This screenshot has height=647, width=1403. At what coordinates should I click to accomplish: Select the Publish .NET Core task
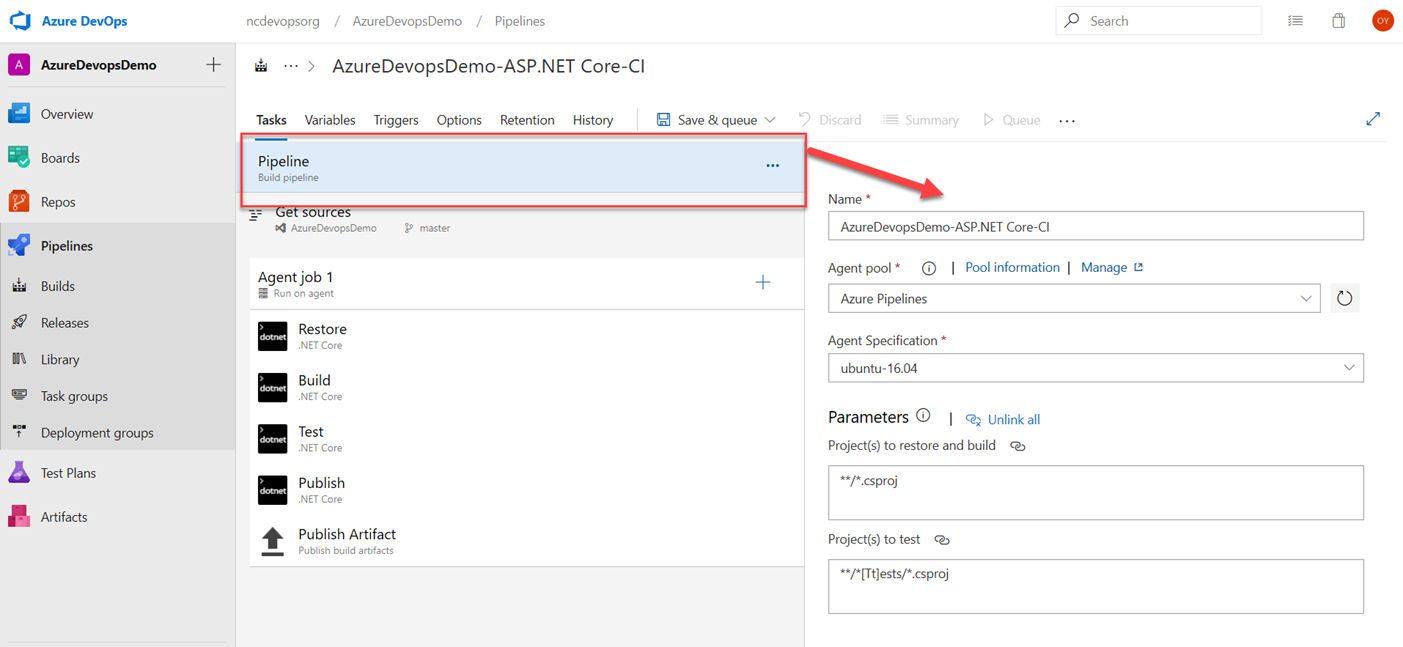tap(526, 490)
